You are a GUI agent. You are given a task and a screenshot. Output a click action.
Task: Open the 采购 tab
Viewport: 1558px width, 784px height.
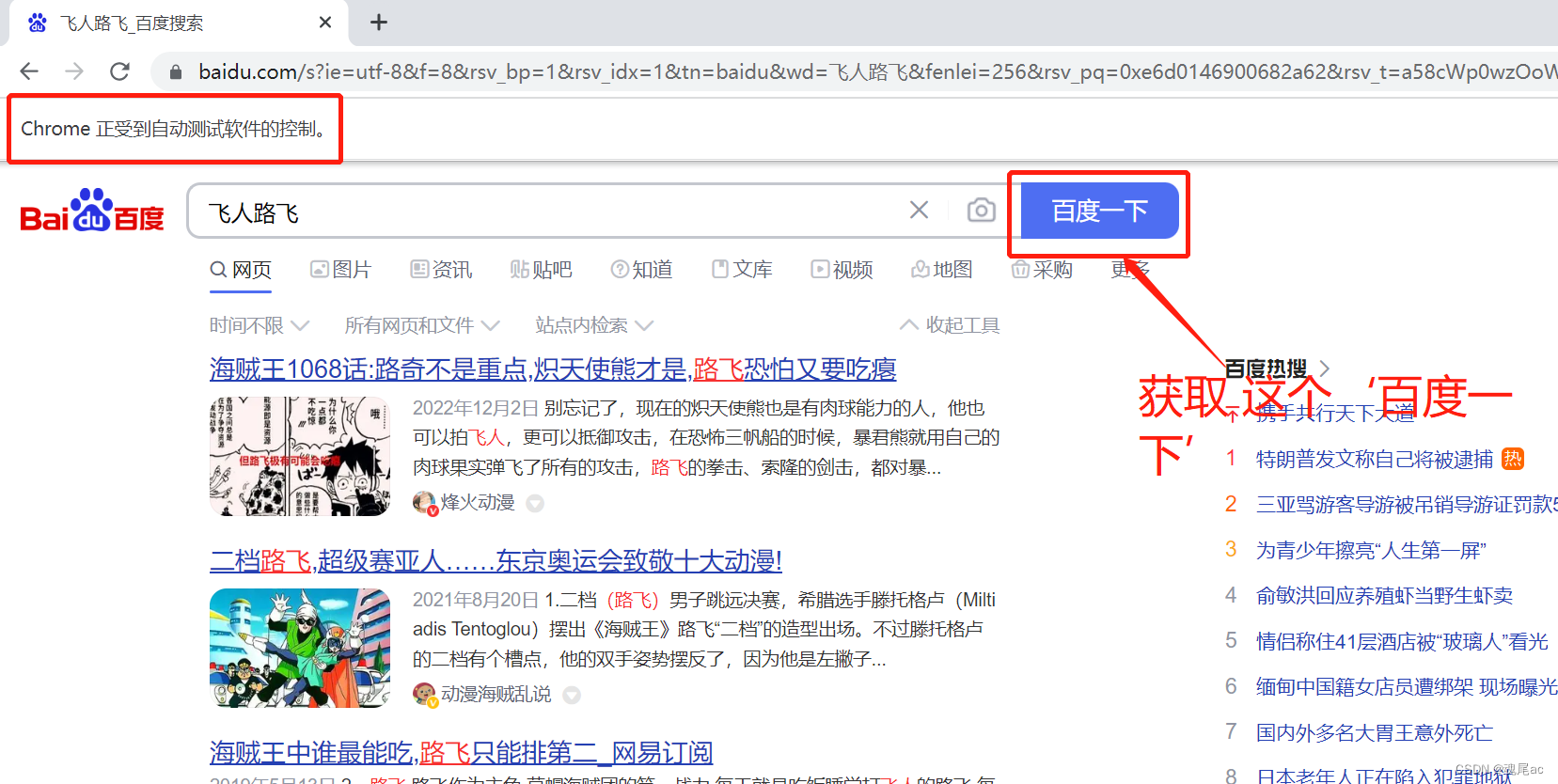point(1042,270)
